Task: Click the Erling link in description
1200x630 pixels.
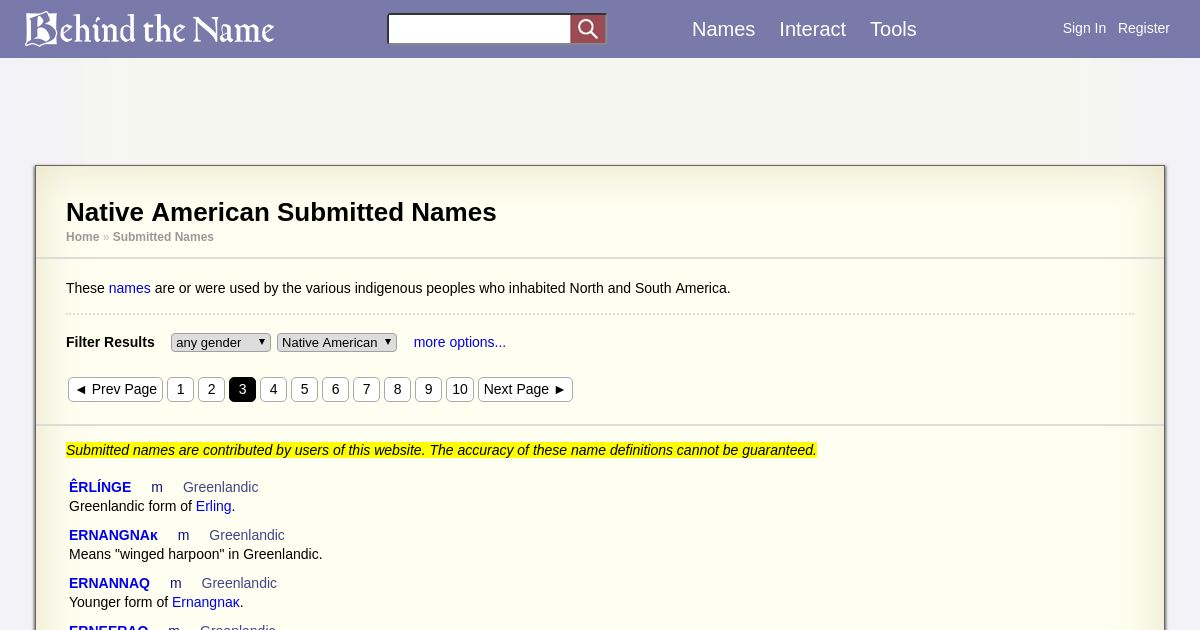Action: coord(213,506)
